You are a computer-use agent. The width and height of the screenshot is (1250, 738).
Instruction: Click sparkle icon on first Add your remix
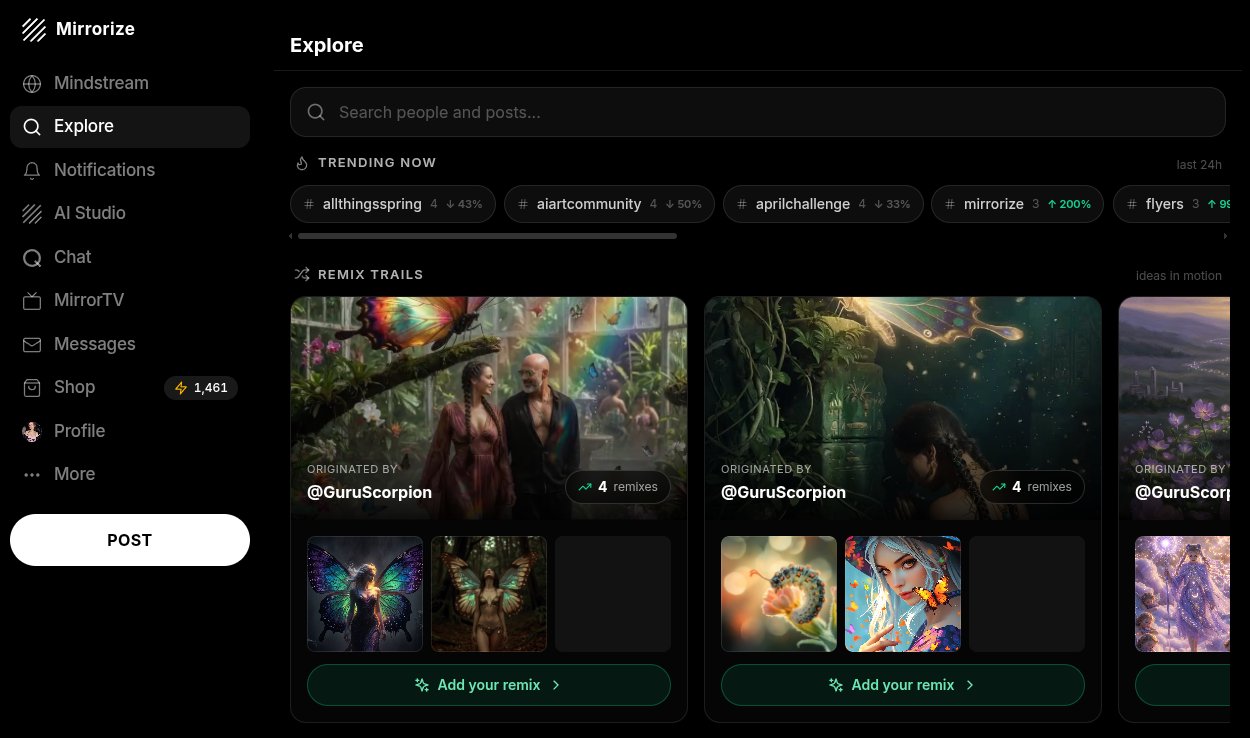point(422,685)
